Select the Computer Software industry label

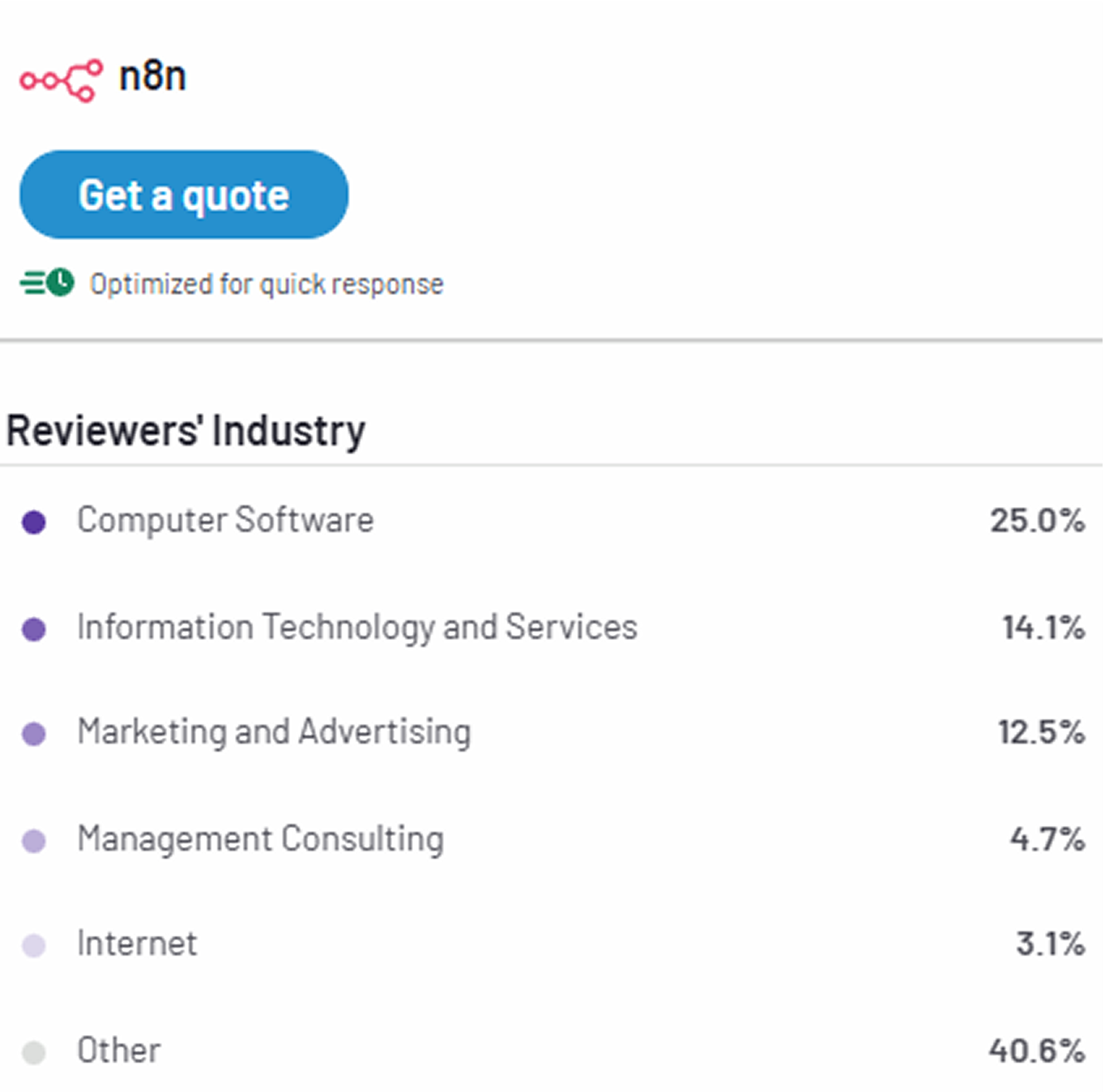tap(225, 520)
